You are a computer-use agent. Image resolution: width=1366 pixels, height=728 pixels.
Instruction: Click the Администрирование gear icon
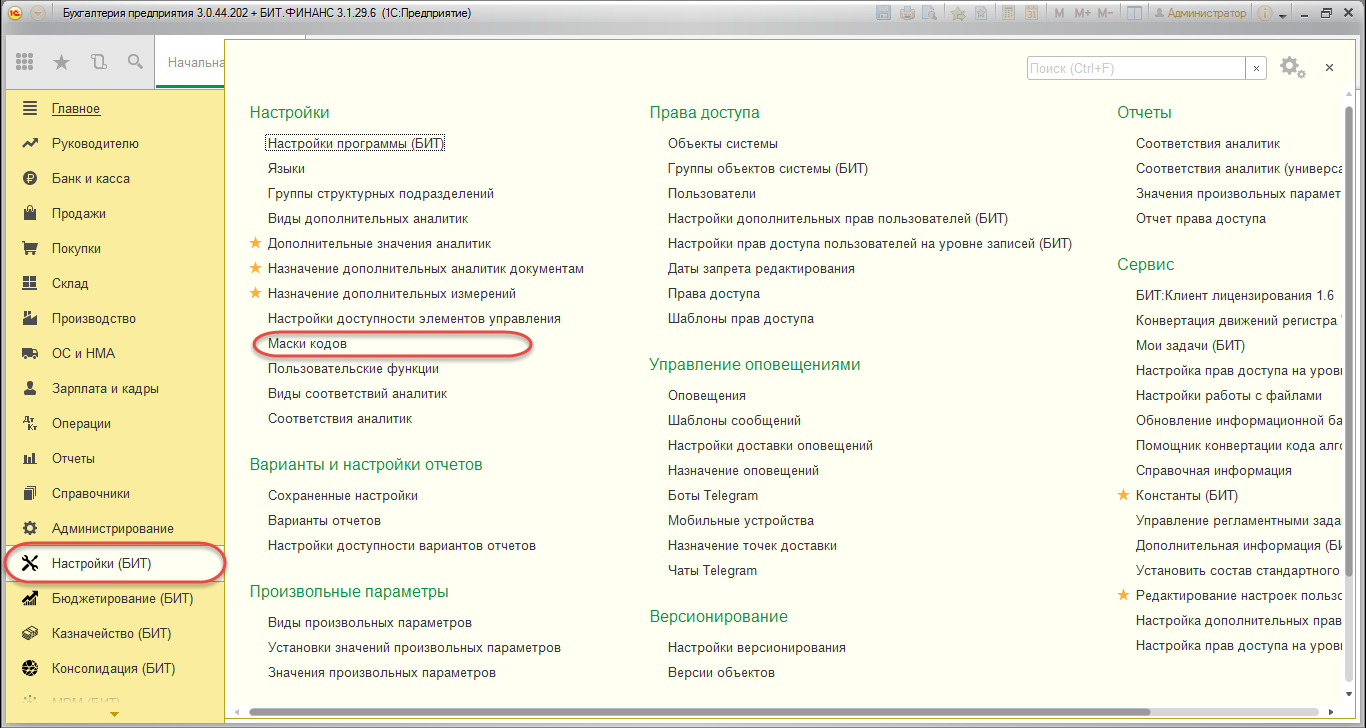coord(30,528)
